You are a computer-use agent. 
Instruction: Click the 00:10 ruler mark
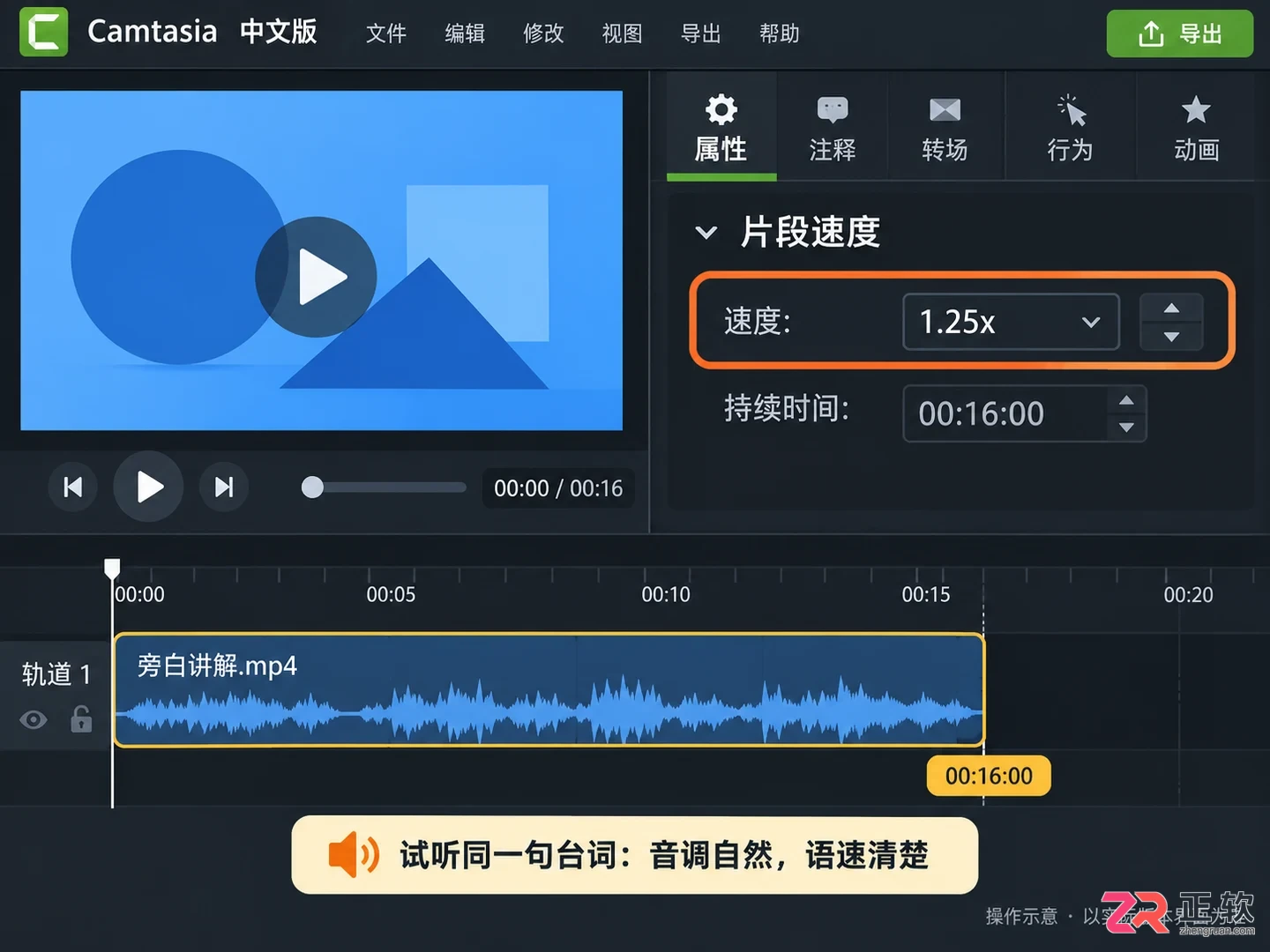point(666,594)
